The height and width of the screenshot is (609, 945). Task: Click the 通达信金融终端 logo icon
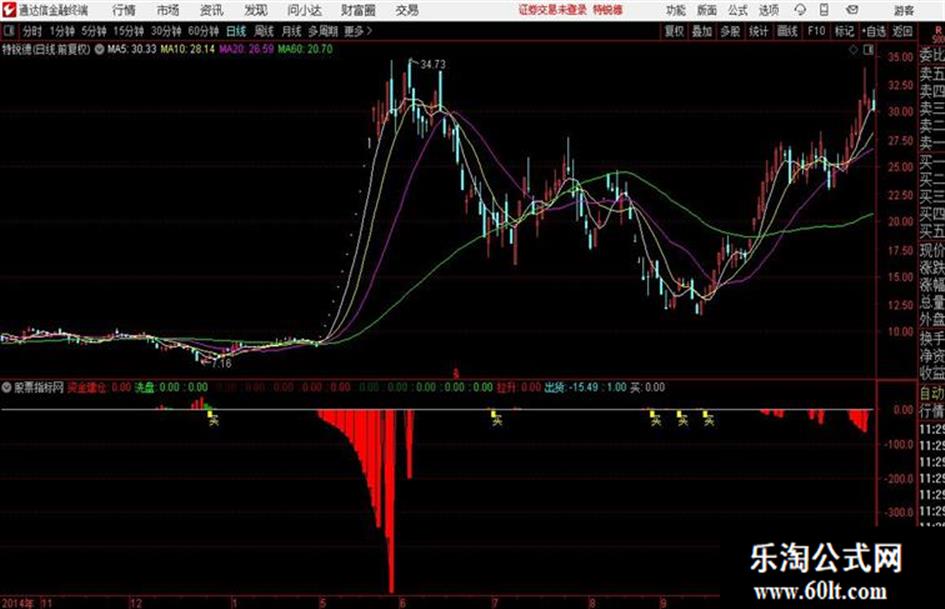coord(8,10)
